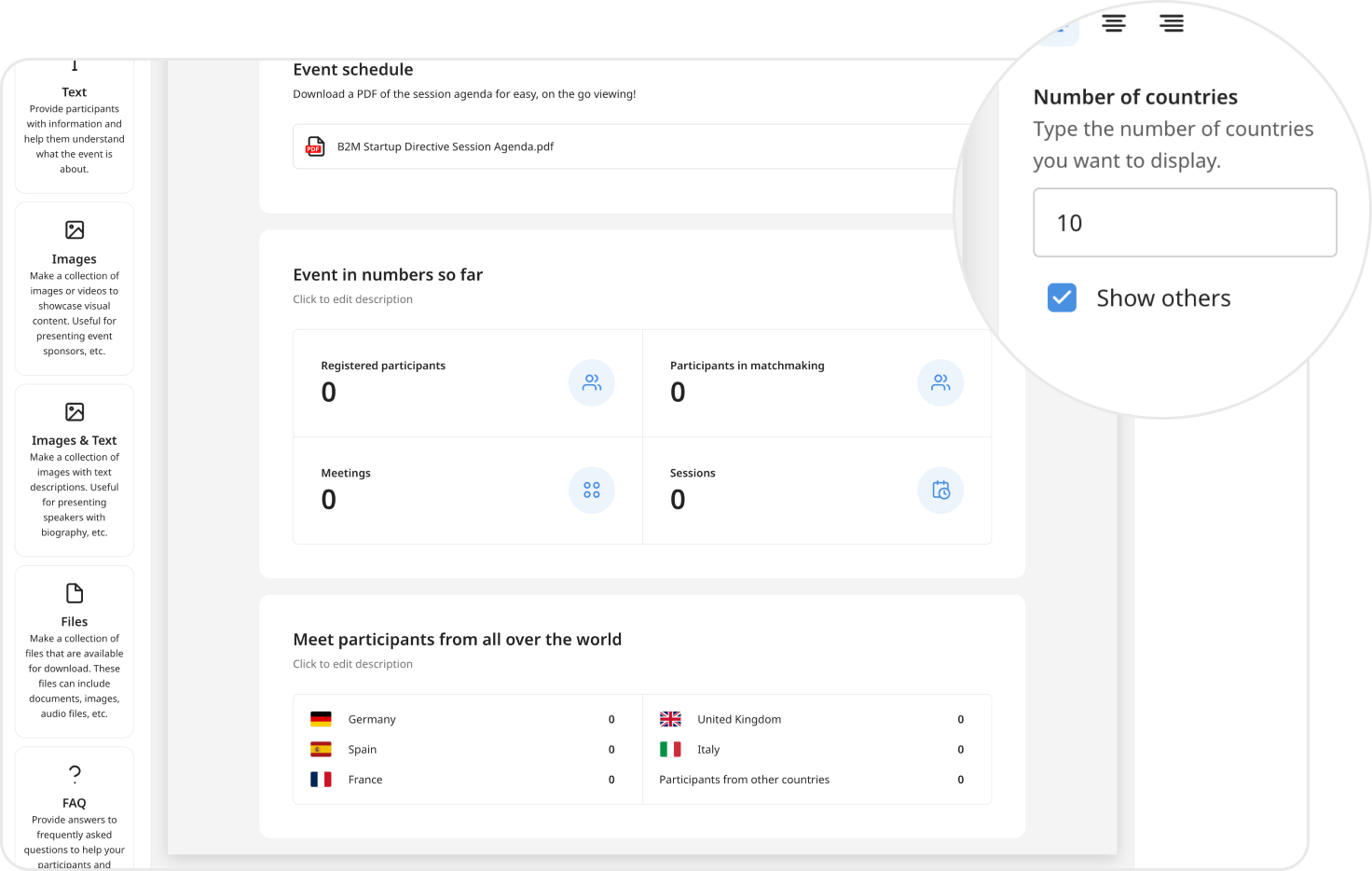Select the FAQ question mark icon

[x=75, y=773]
